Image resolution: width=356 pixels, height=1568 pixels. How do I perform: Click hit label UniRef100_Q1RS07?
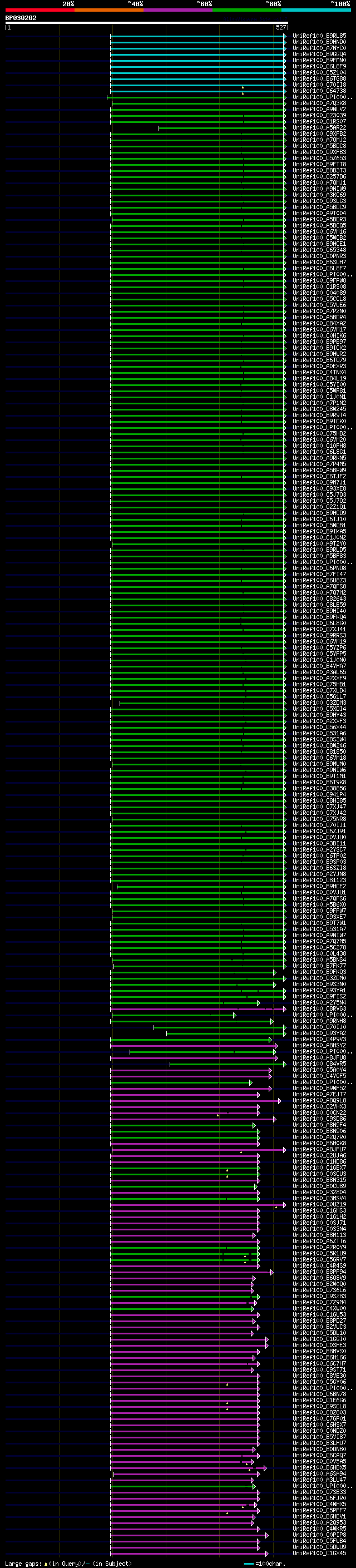coord(319,121)
